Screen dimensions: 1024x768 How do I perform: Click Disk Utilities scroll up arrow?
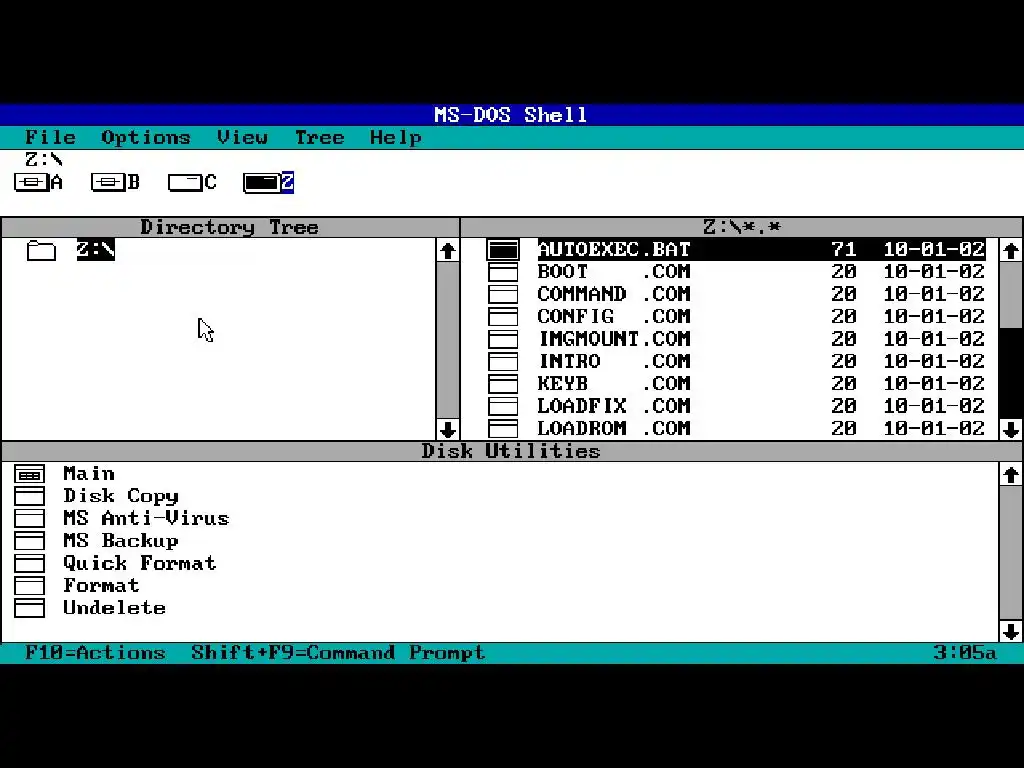[x=1011, y=475]
